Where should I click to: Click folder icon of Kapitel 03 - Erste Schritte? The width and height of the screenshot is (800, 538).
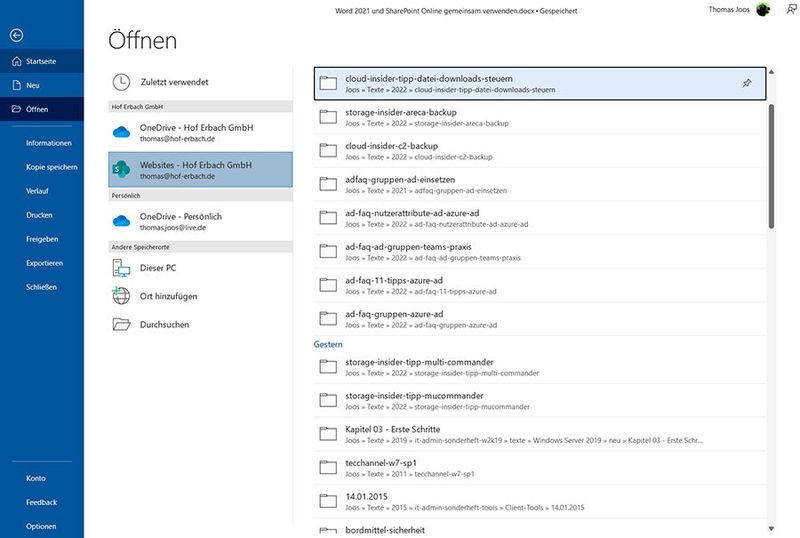click(328, 434)
